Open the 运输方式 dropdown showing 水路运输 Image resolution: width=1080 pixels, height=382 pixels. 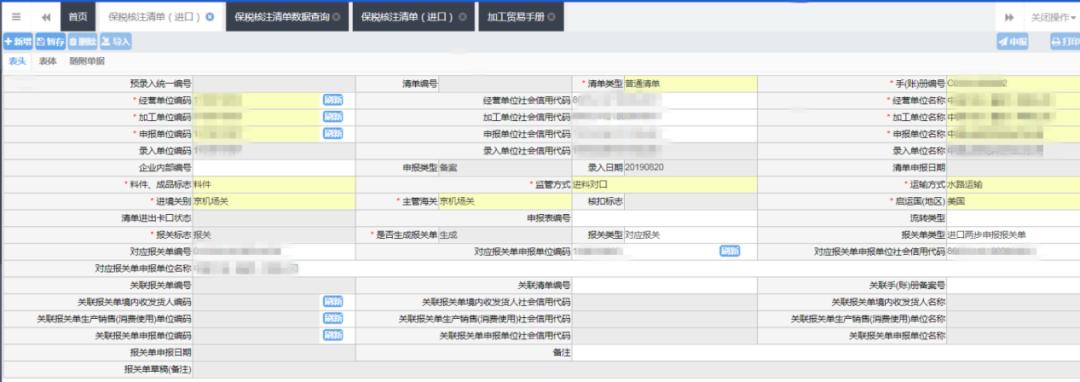(x=1013, y=184)
